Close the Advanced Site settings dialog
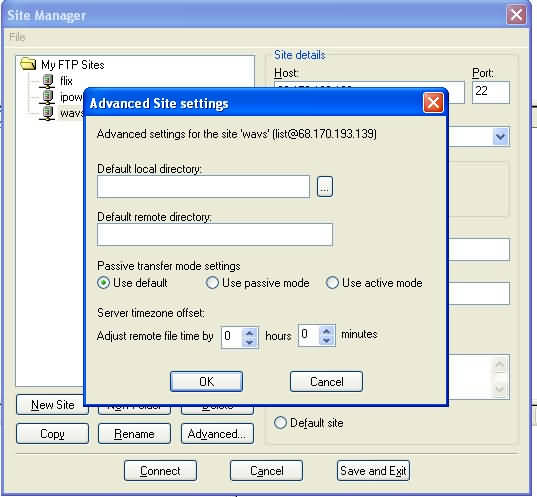Image resolution: width=537 pixels, height=497 pixels. 433,103
